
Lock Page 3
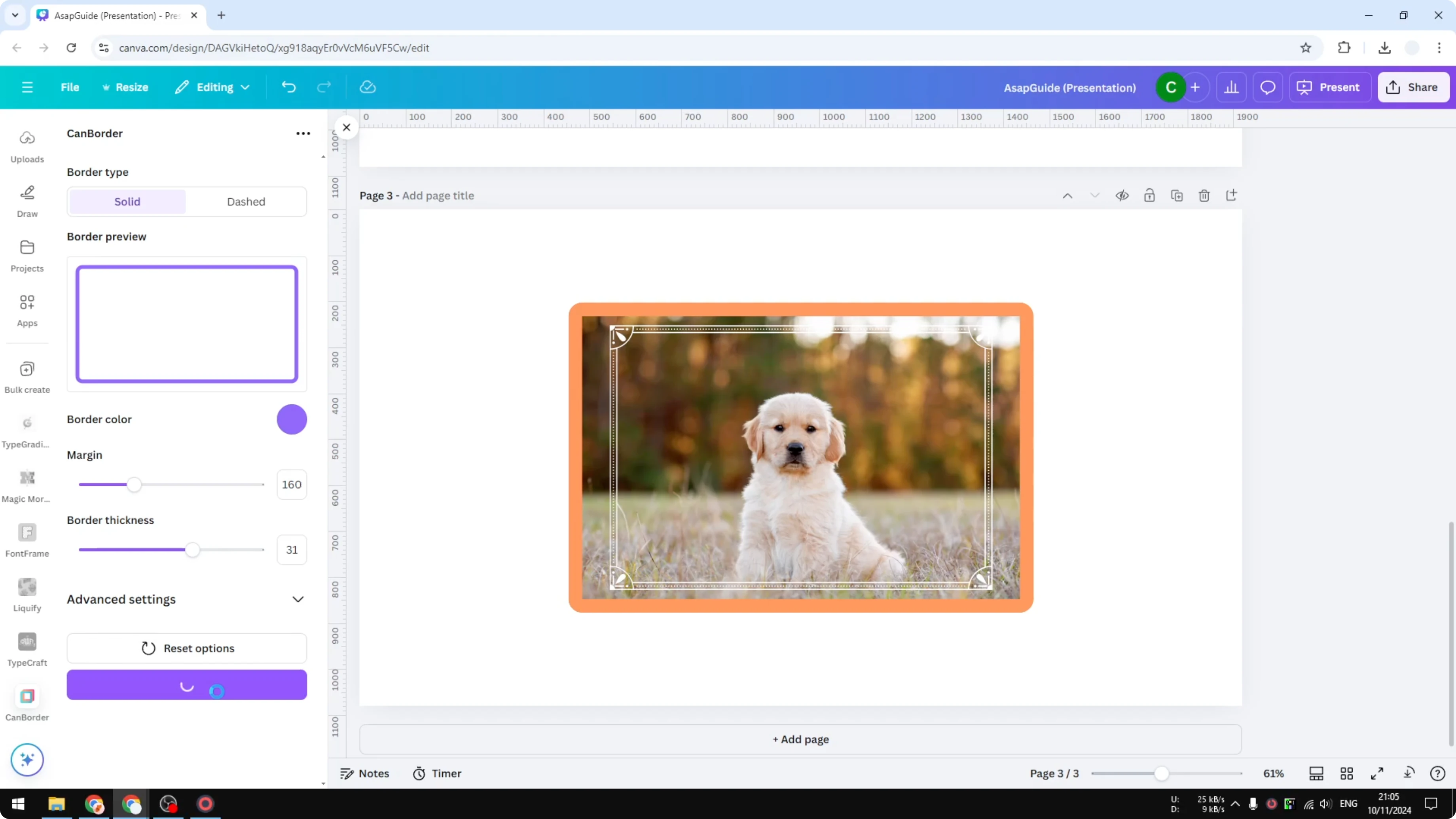point(1150,195)
